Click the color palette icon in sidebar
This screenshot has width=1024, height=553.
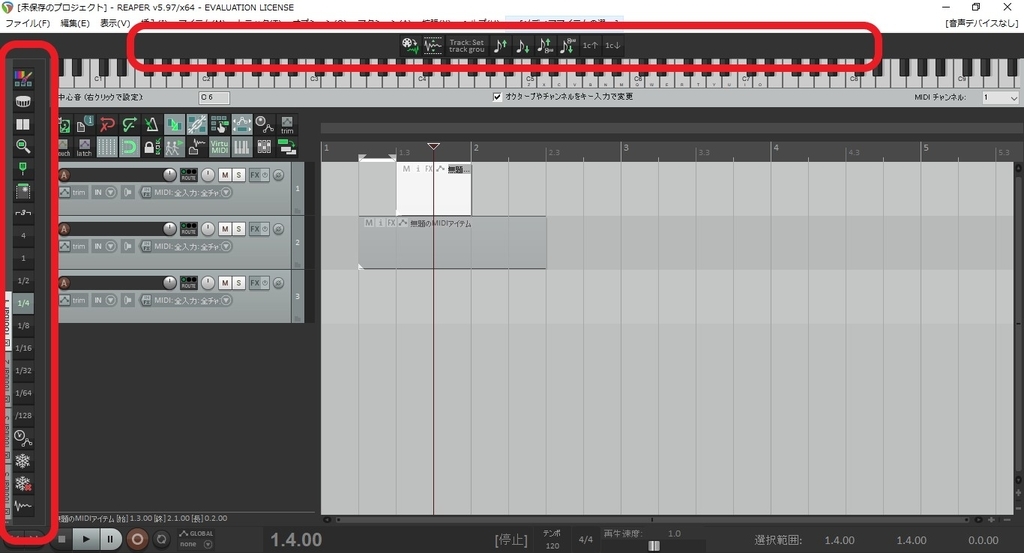tap(23, 79)
